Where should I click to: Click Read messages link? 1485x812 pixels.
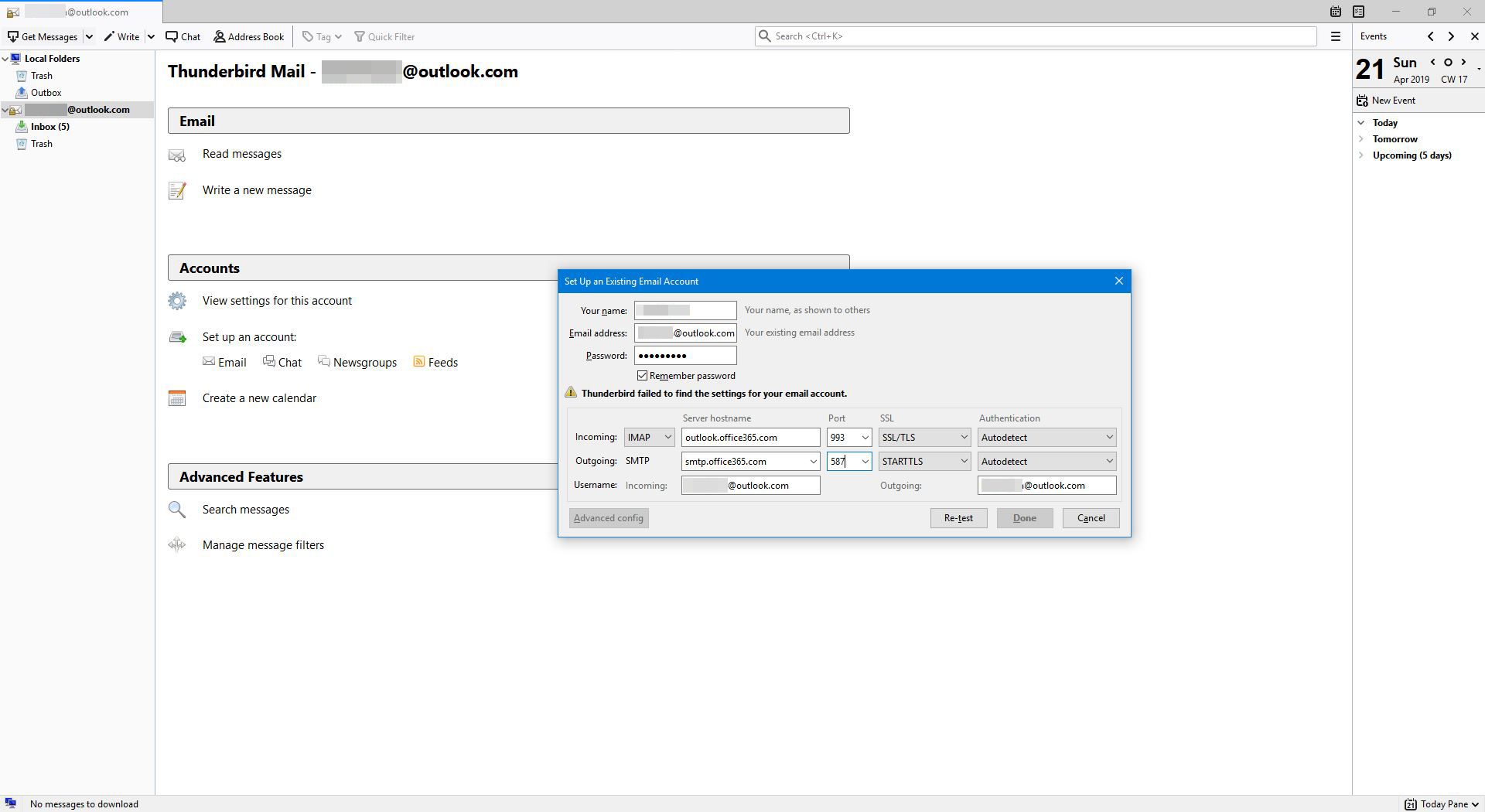pos(242,154)
